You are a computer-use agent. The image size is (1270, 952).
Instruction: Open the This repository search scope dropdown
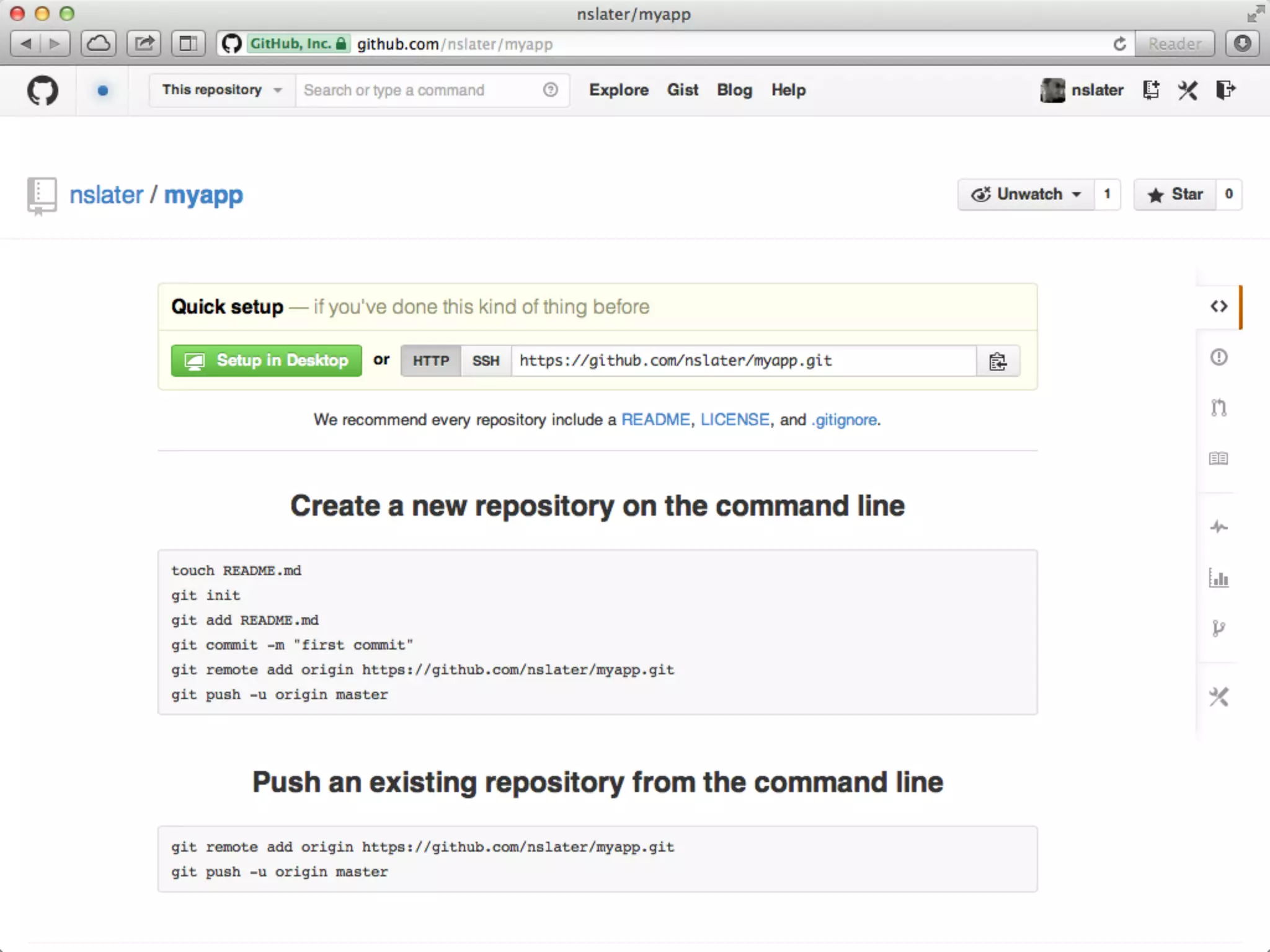click(221, 90)
